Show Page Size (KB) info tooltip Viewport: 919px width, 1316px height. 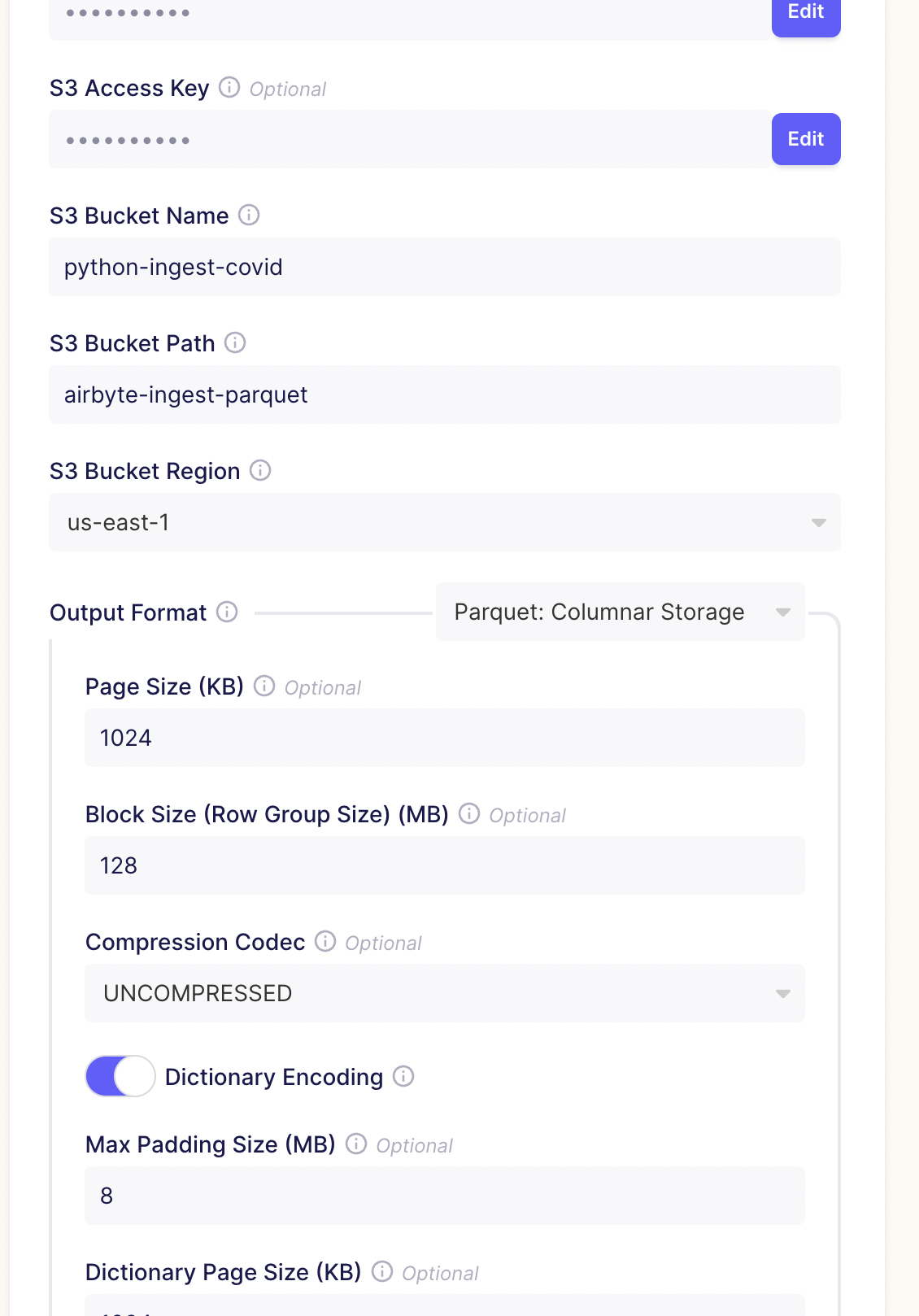point(264,686)
